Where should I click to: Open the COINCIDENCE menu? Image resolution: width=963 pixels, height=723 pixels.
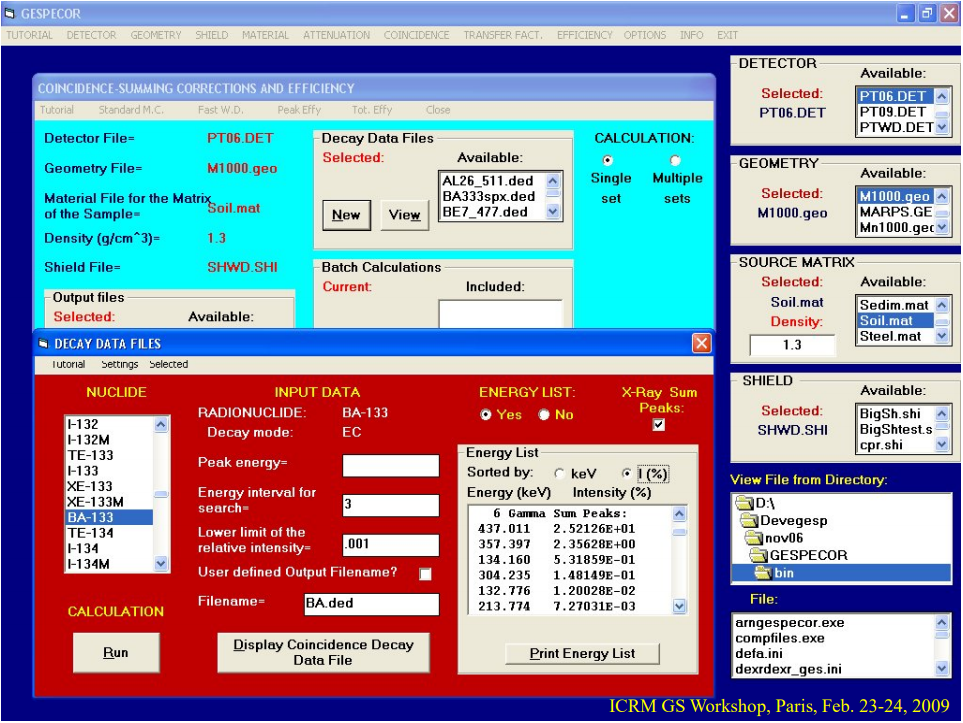click(416, 35)
